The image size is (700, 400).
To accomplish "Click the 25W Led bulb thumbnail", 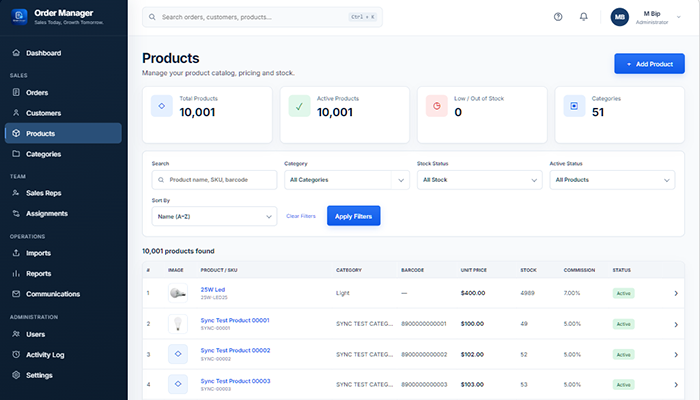I will tap(178, 293).
